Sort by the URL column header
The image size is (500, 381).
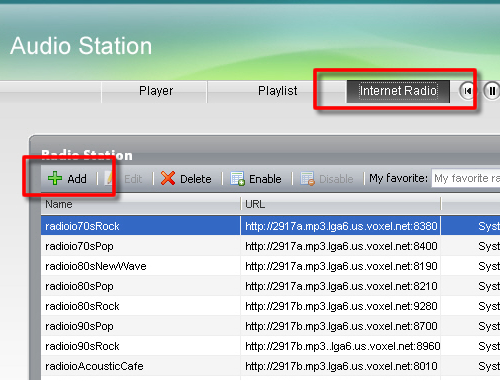[341, 204]
